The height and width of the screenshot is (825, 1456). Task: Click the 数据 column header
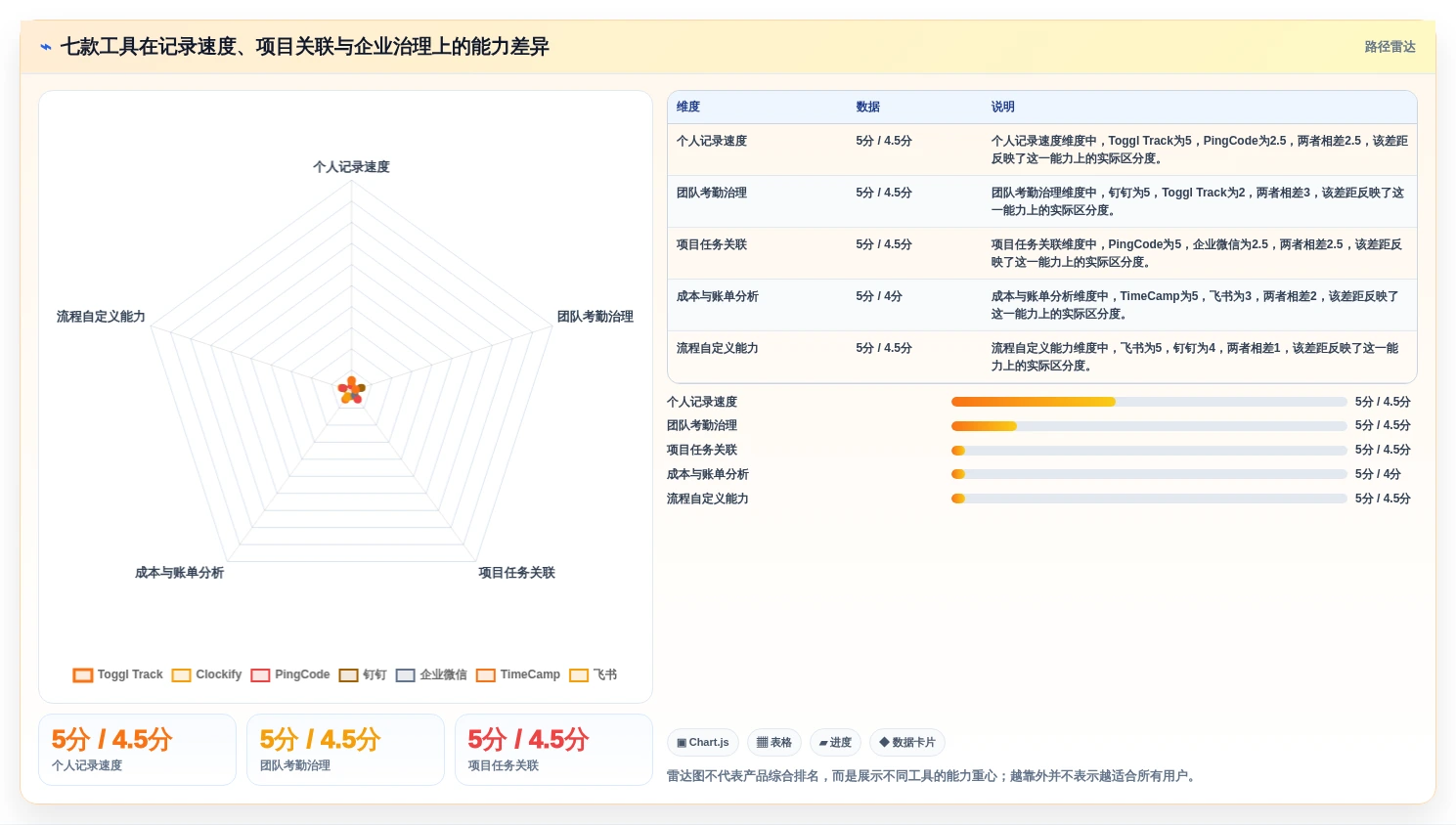pos(868,108)
